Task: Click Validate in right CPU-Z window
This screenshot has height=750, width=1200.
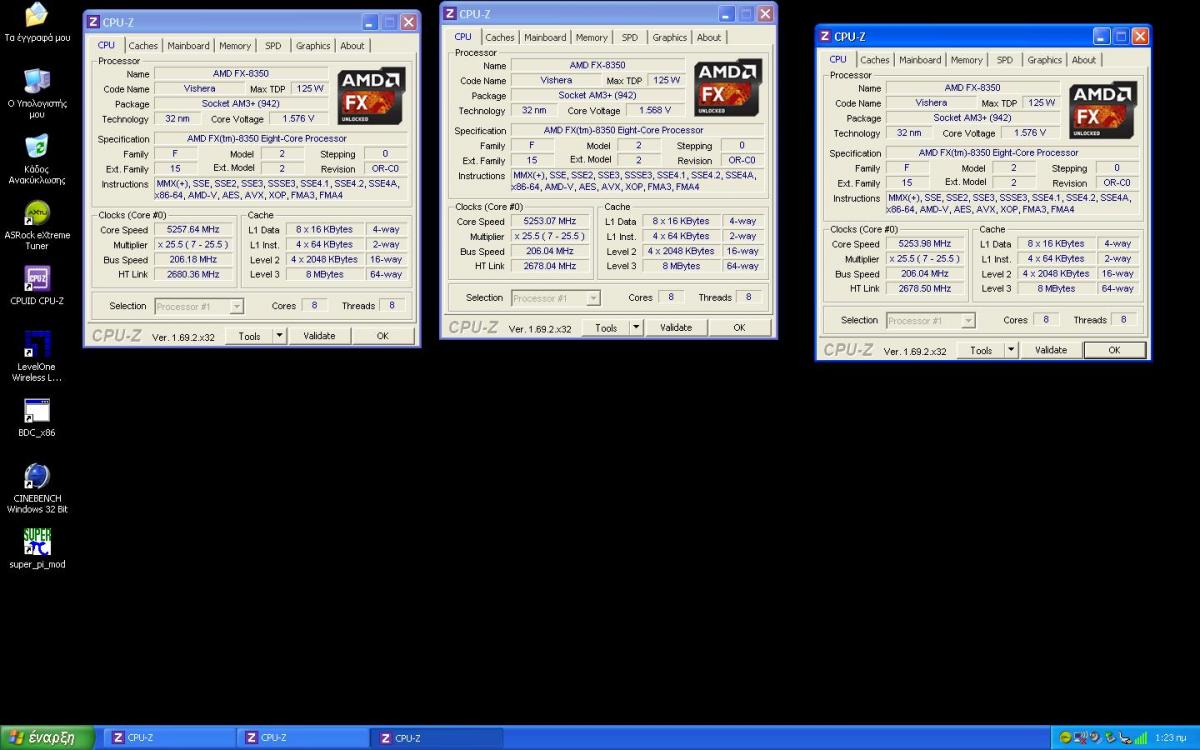Action: pyautogui.click(x=1051, y=350)
